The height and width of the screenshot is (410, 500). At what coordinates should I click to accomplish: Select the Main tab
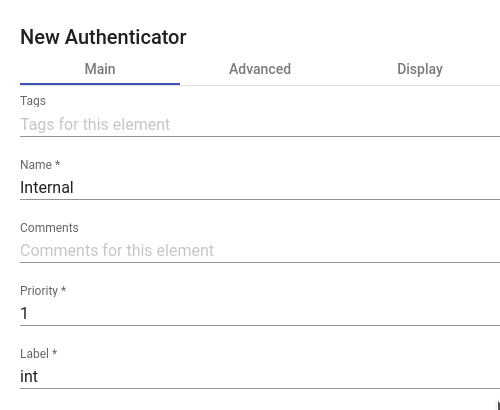coord(100,69)
